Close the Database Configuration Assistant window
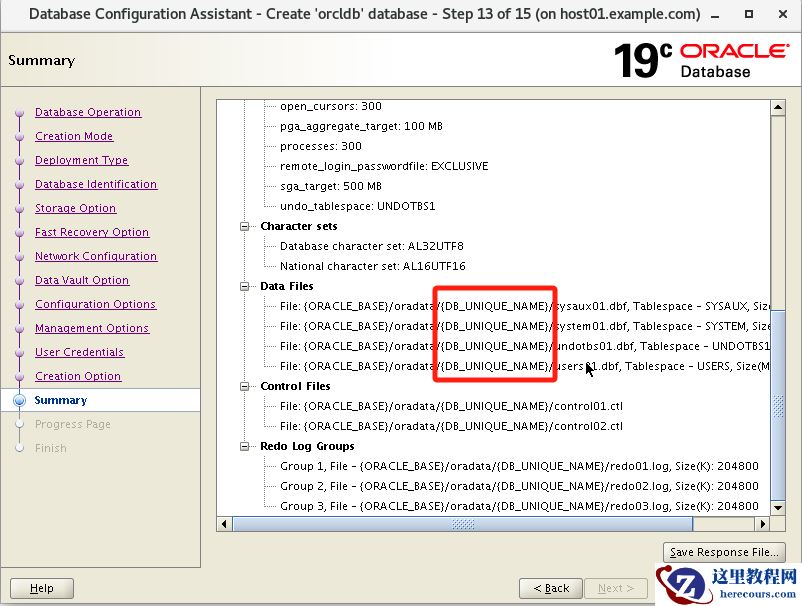This screenshot has width=802, height=606. [783, 14]
